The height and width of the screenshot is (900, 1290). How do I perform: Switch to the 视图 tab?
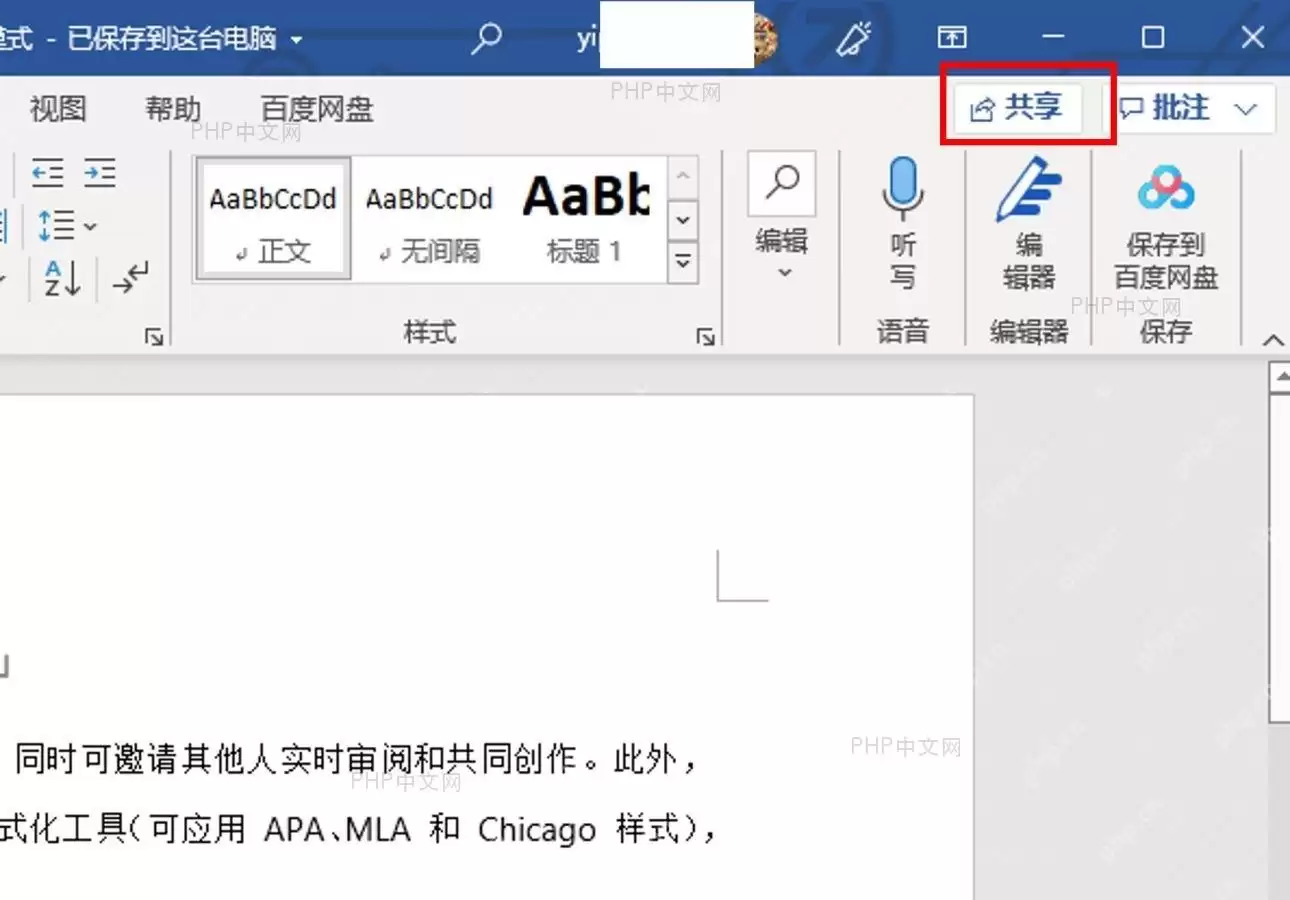58,108
